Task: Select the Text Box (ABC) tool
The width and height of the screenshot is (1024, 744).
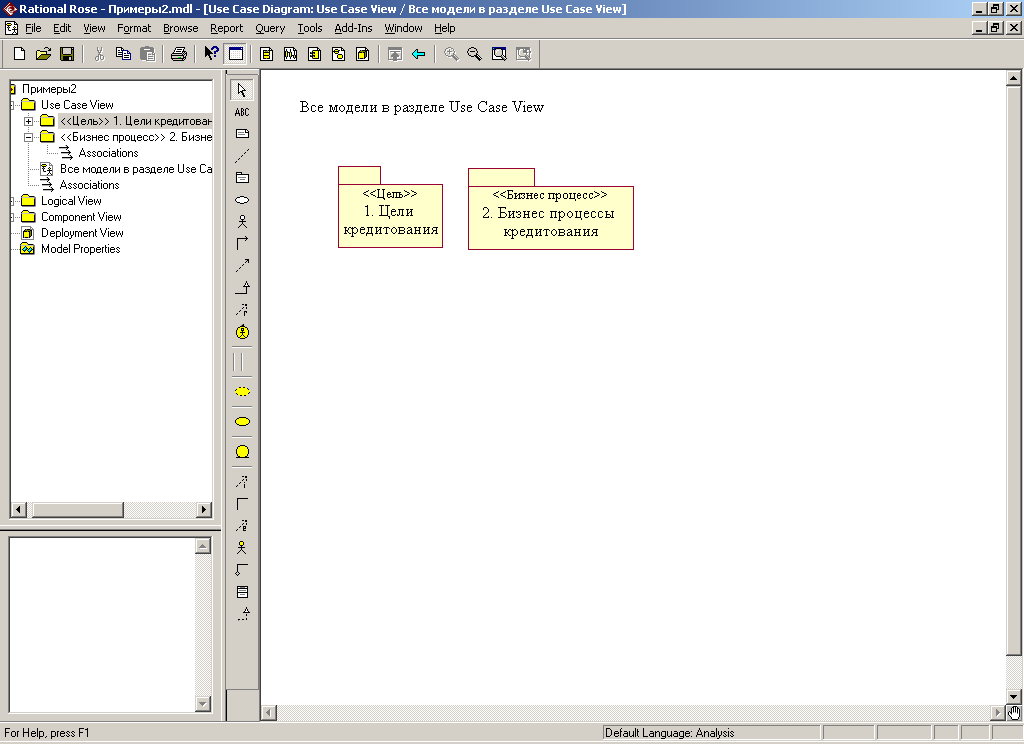Action: click(242, 112)
